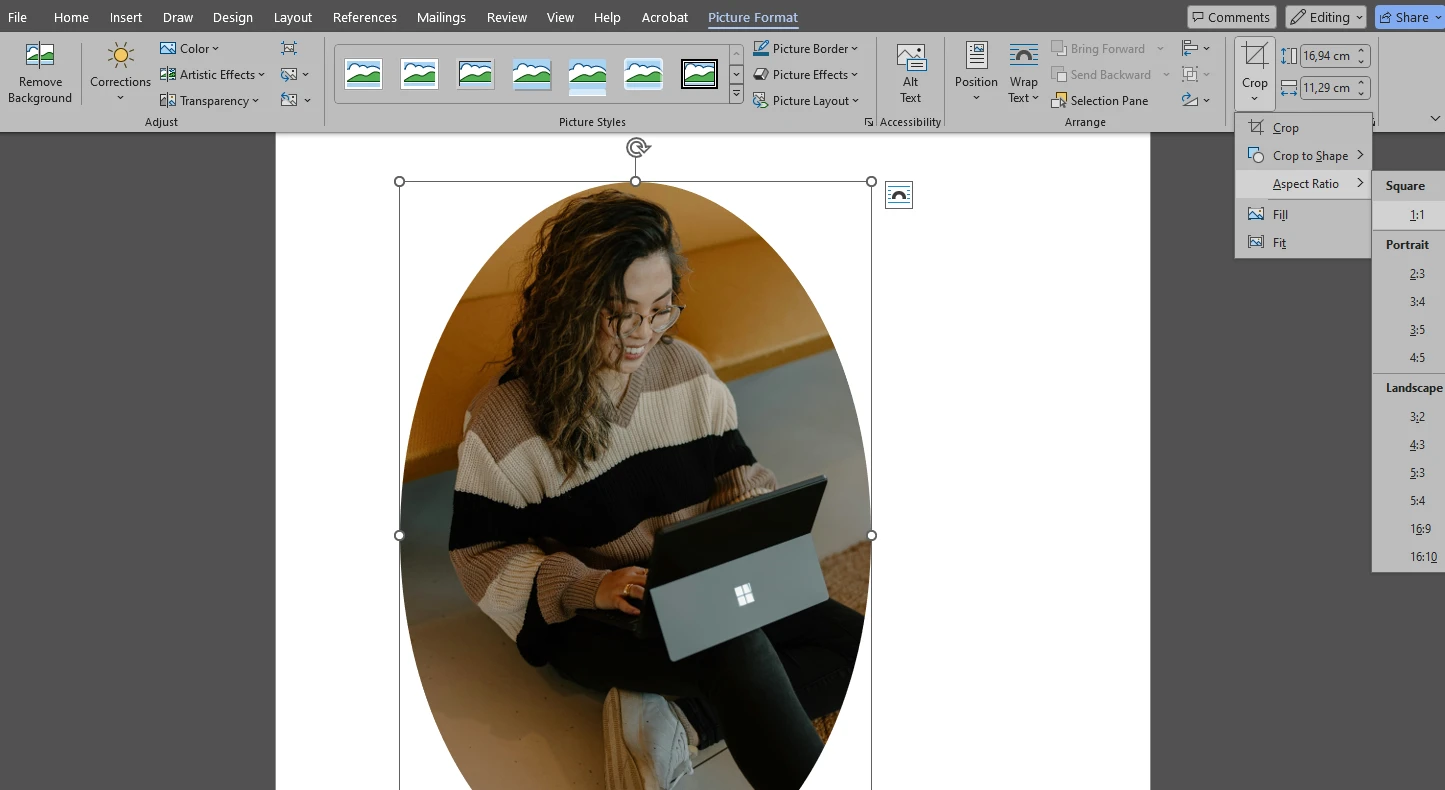Click the Alt Text icon
This screenshot has height=790, width=1445.
tap(910, 57)
